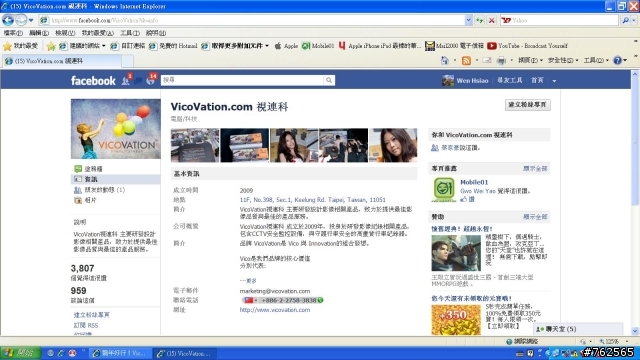Click the browser Back arrow button
The width and height of the screenshot is (640, 360).
pos(8,20)
